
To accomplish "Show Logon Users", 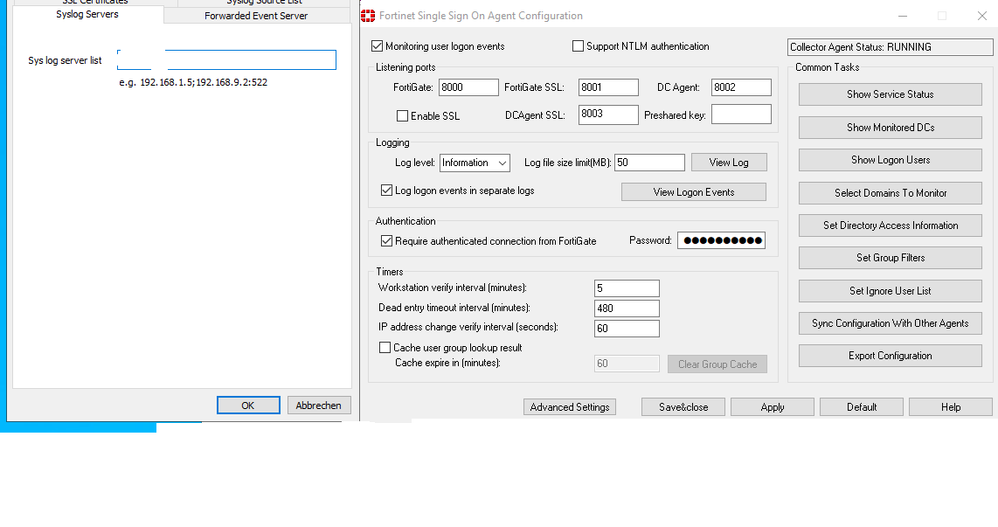I will tap(890, 160).
